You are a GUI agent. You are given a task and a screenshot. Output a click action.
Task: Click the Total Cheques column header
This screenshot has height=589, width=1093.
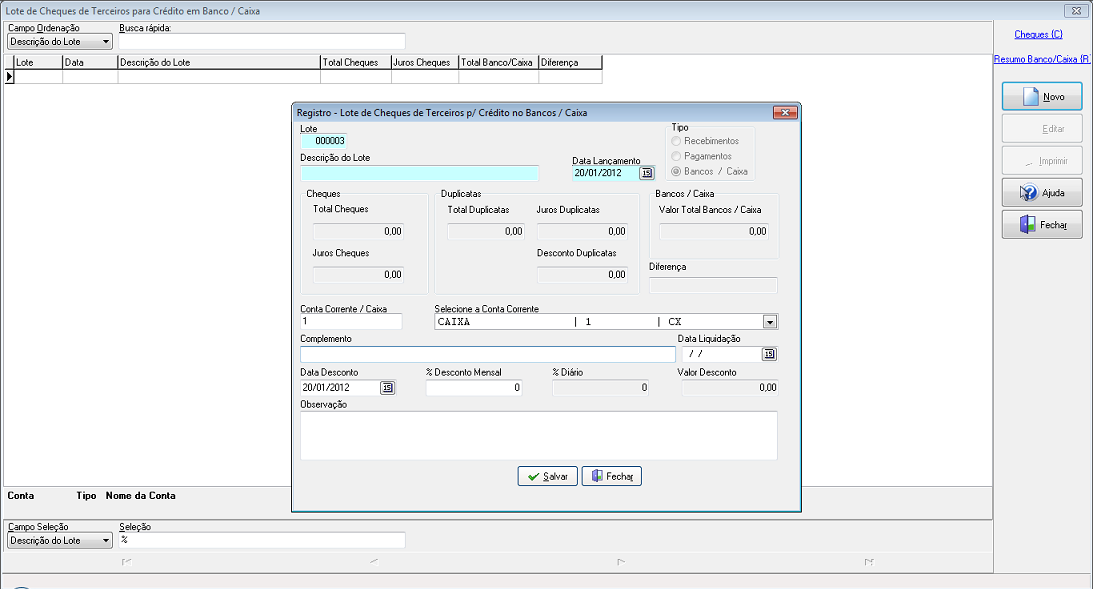356,62
